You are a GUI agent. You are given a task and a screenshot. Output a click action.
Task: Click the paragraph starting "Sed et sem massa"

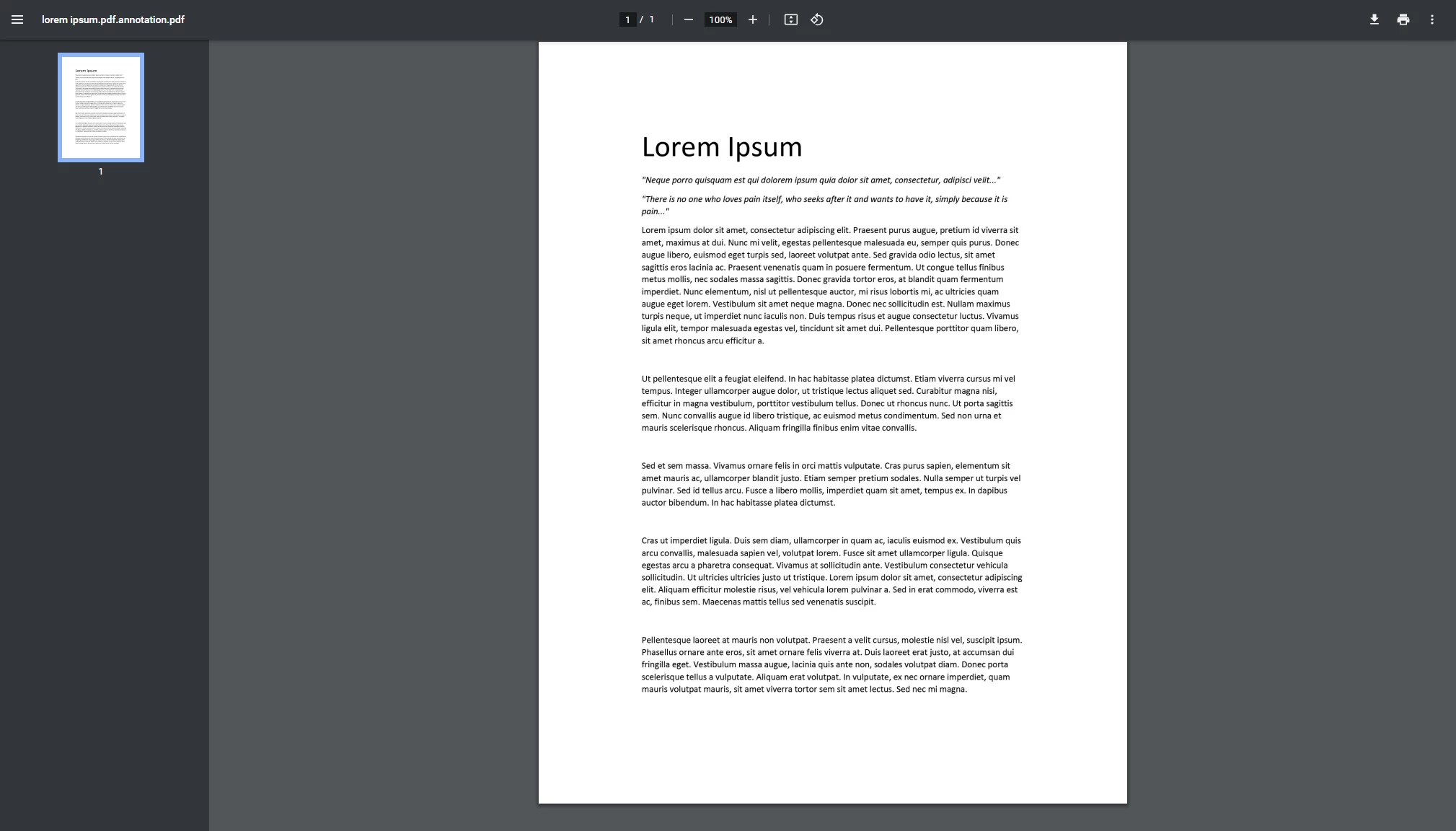[829, 484]
